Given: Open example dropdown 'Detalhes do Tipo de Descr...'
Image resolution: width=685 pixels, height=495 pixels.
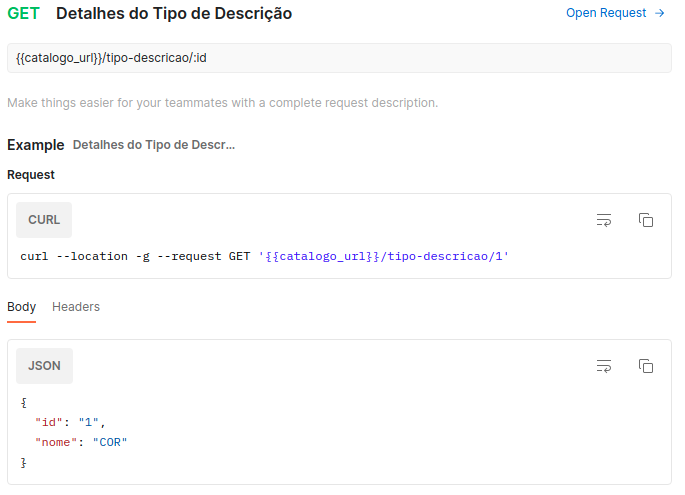Looking at the screenshot, I should [x=154, y=145].
